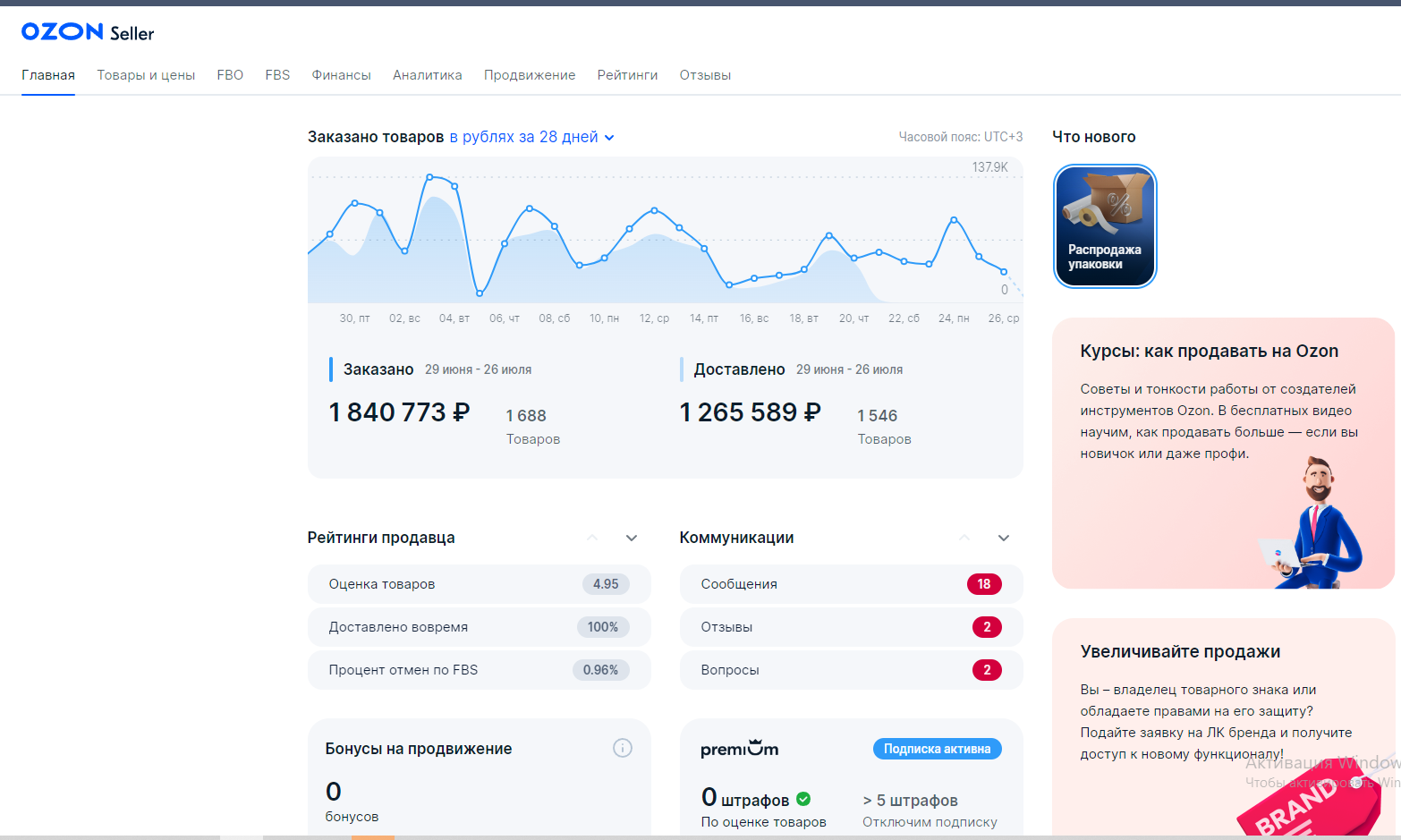The width and height of the screenshot is (1401, 840).
Task: Open the Оценка товаров rating row
Action: coord(480,584)
